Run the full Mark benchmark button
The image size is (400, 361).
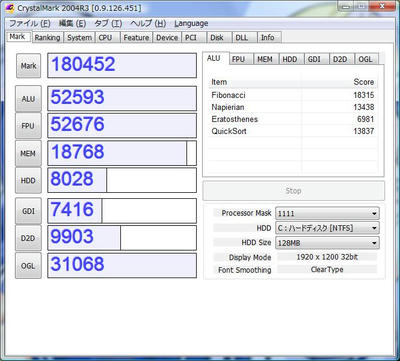point(28,66)
